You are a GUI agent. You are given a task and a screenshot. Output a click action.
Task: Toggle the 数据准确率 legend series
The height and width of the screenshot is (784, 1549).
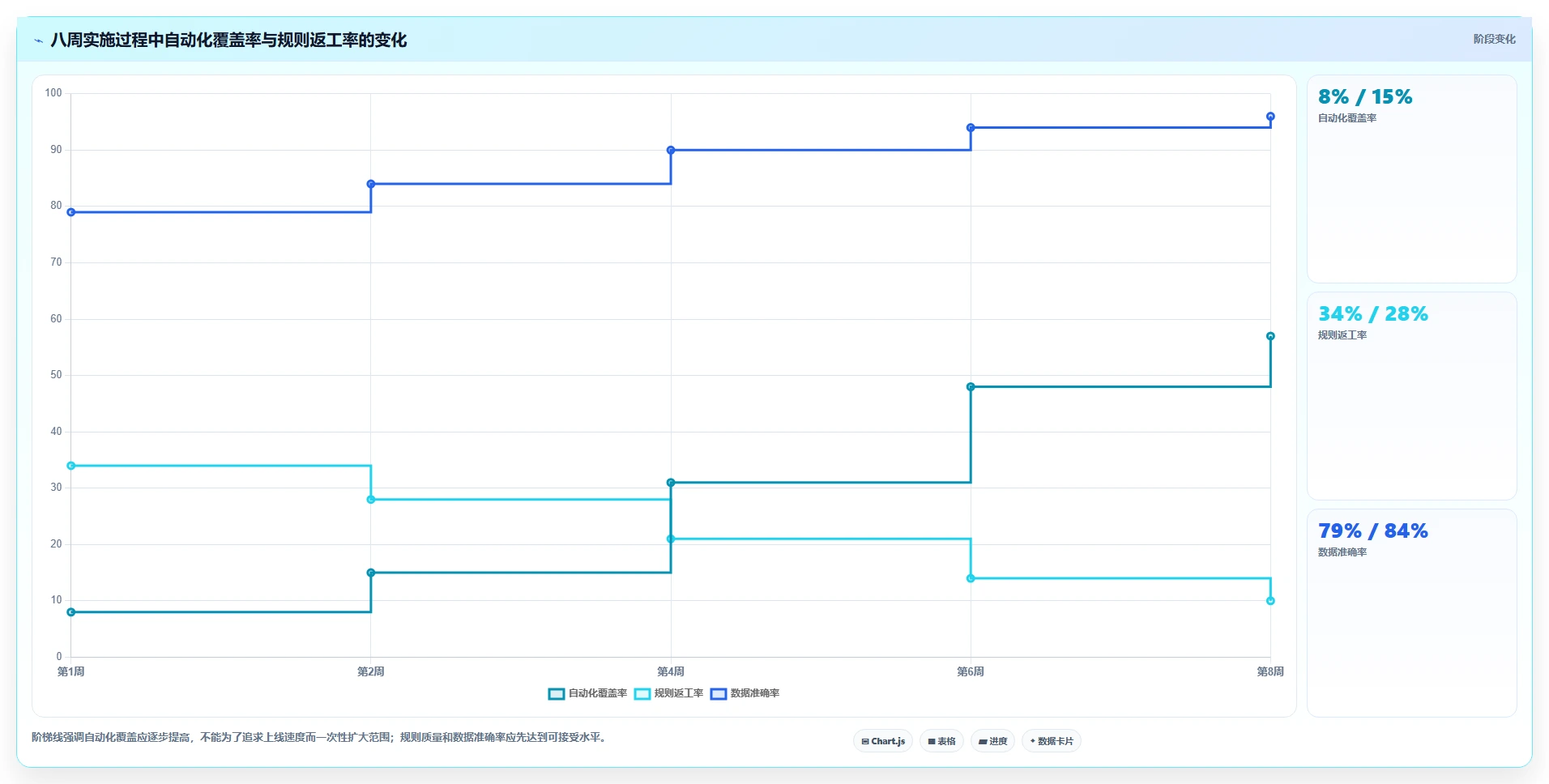coord(745,693)
